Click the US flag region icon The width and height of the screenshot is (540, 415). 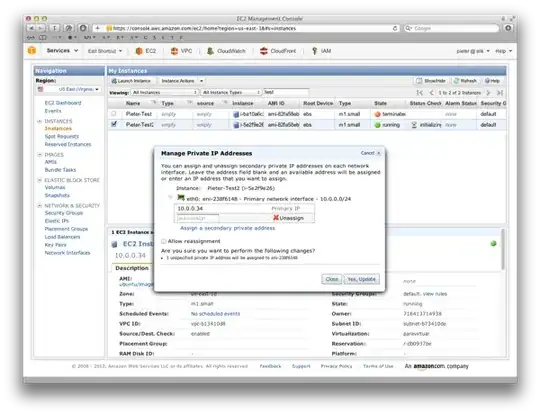41,89
